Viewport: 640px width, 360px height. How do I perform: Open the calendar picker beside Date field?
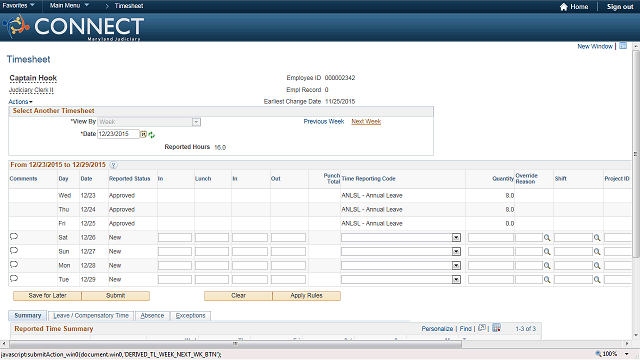pyautogui.click(x=143, y=134)
